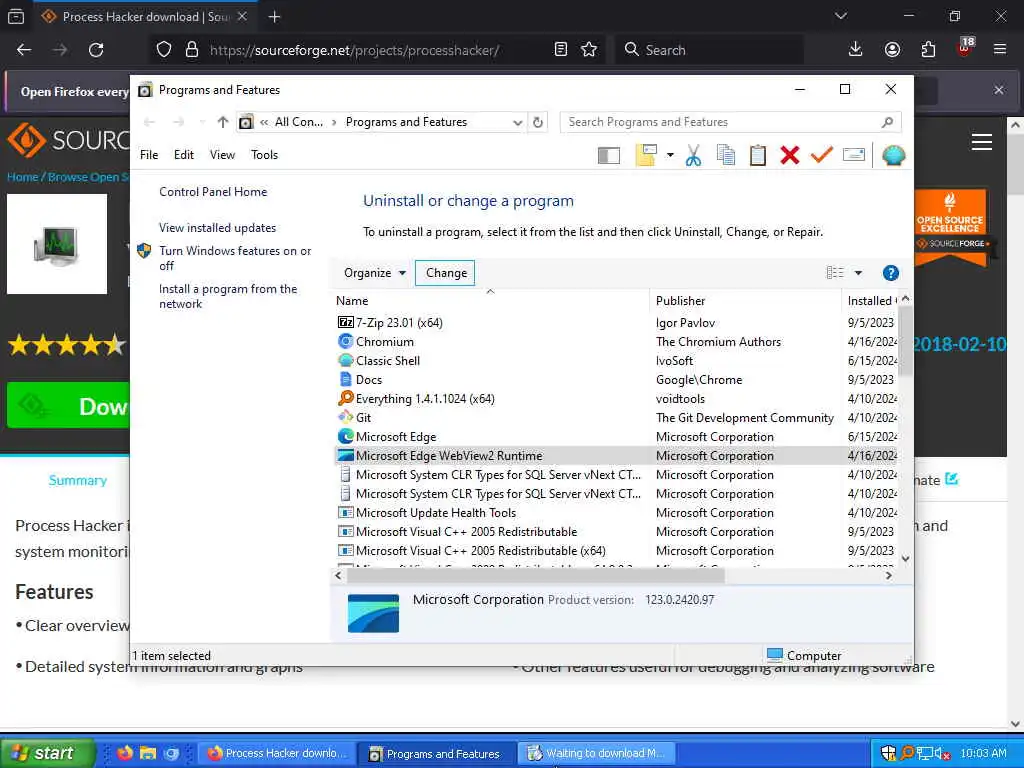
Task: Select the Chromium program row
Action: (615, 342)
